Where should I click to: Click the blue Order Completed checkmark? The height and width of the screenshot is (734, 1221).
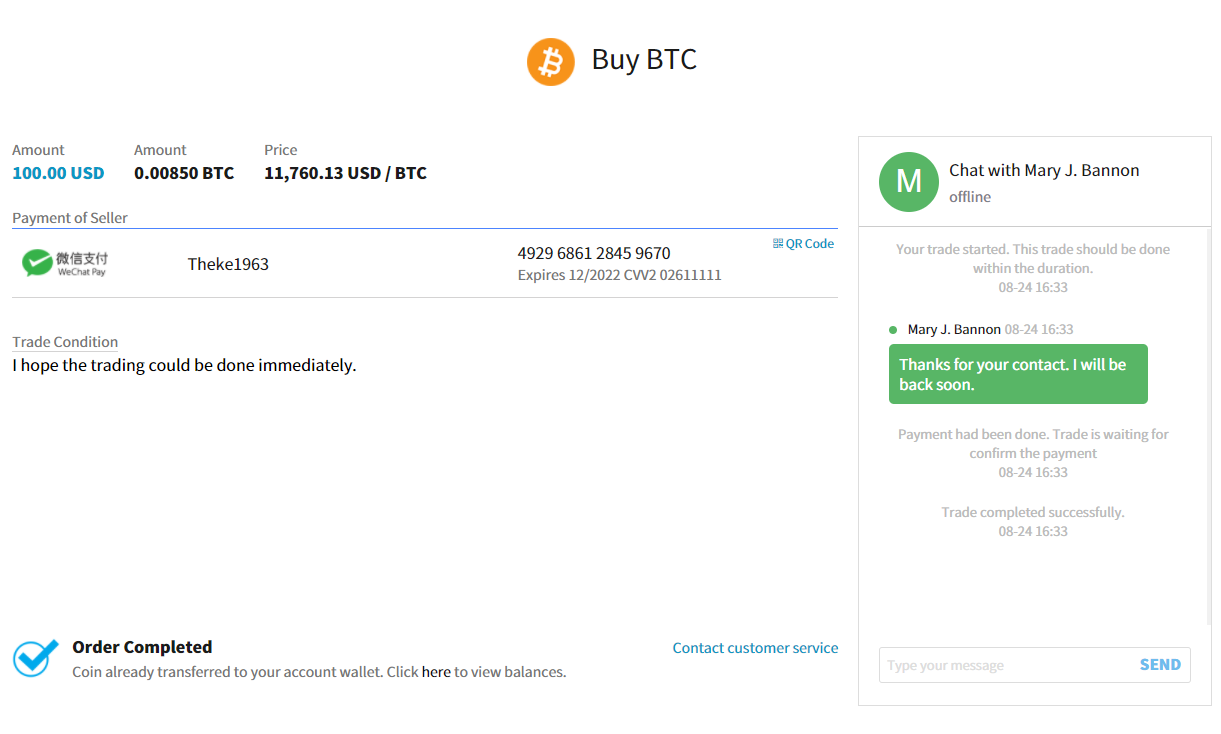33,656
